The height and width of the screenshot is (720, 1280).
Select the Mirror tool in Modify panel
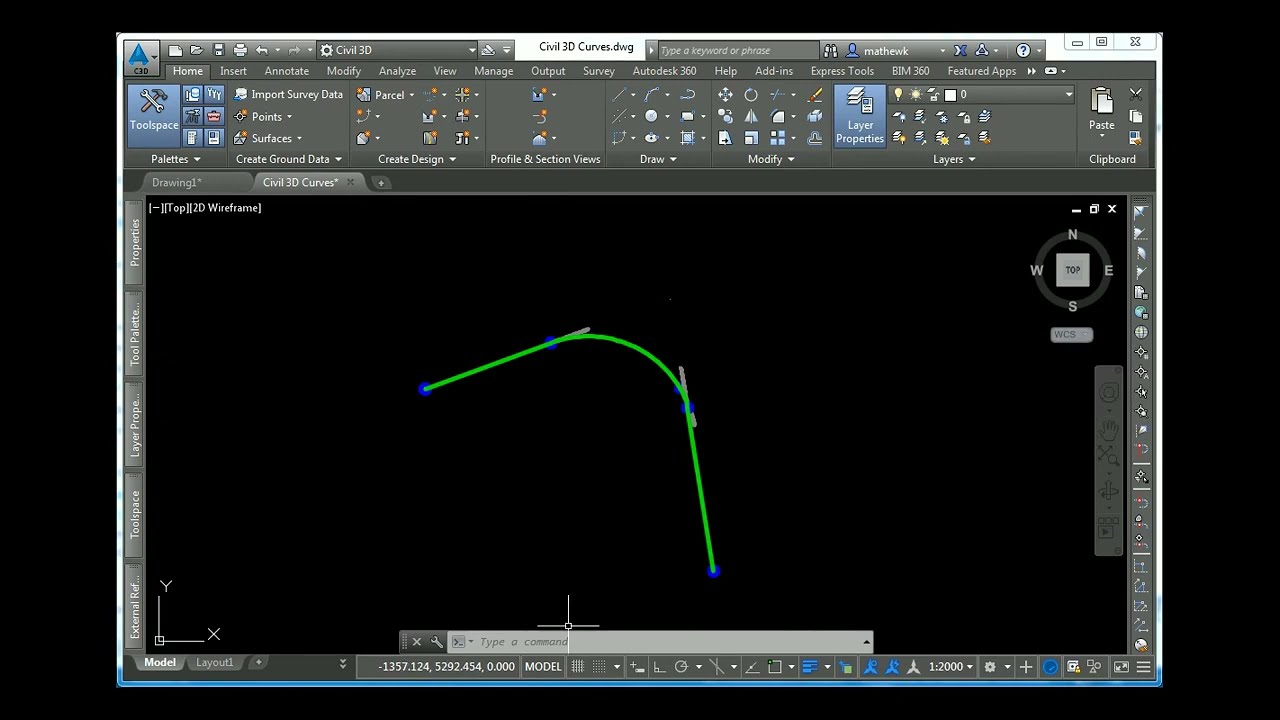coord(751,116)
